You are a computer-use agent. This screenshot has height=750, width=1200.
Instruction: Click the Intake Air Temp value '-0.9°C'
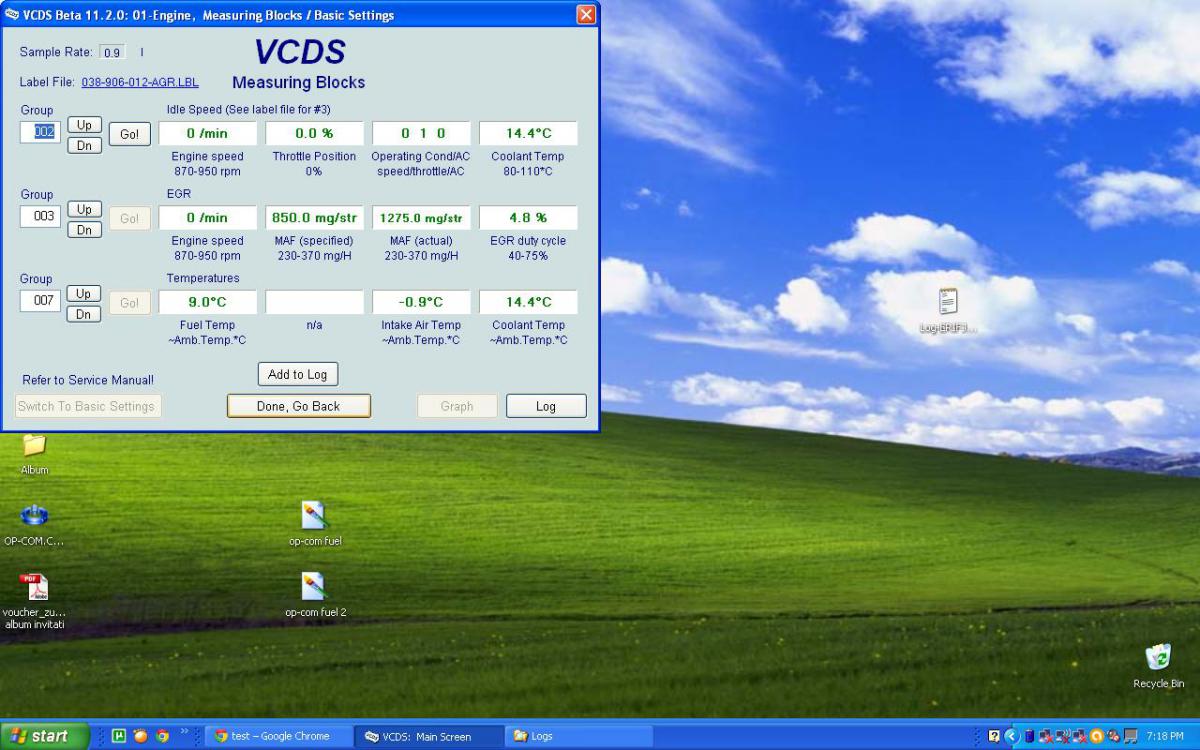[422, 302]
